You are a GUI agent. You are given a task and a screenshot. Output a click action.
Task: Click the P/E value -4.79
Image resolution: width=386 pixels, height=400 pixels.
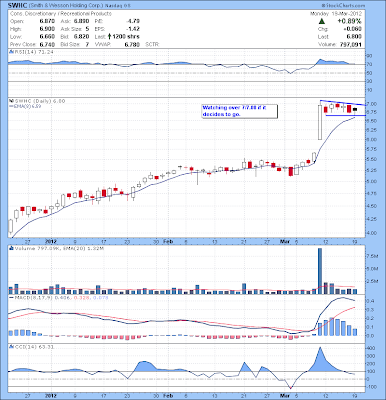132,21
